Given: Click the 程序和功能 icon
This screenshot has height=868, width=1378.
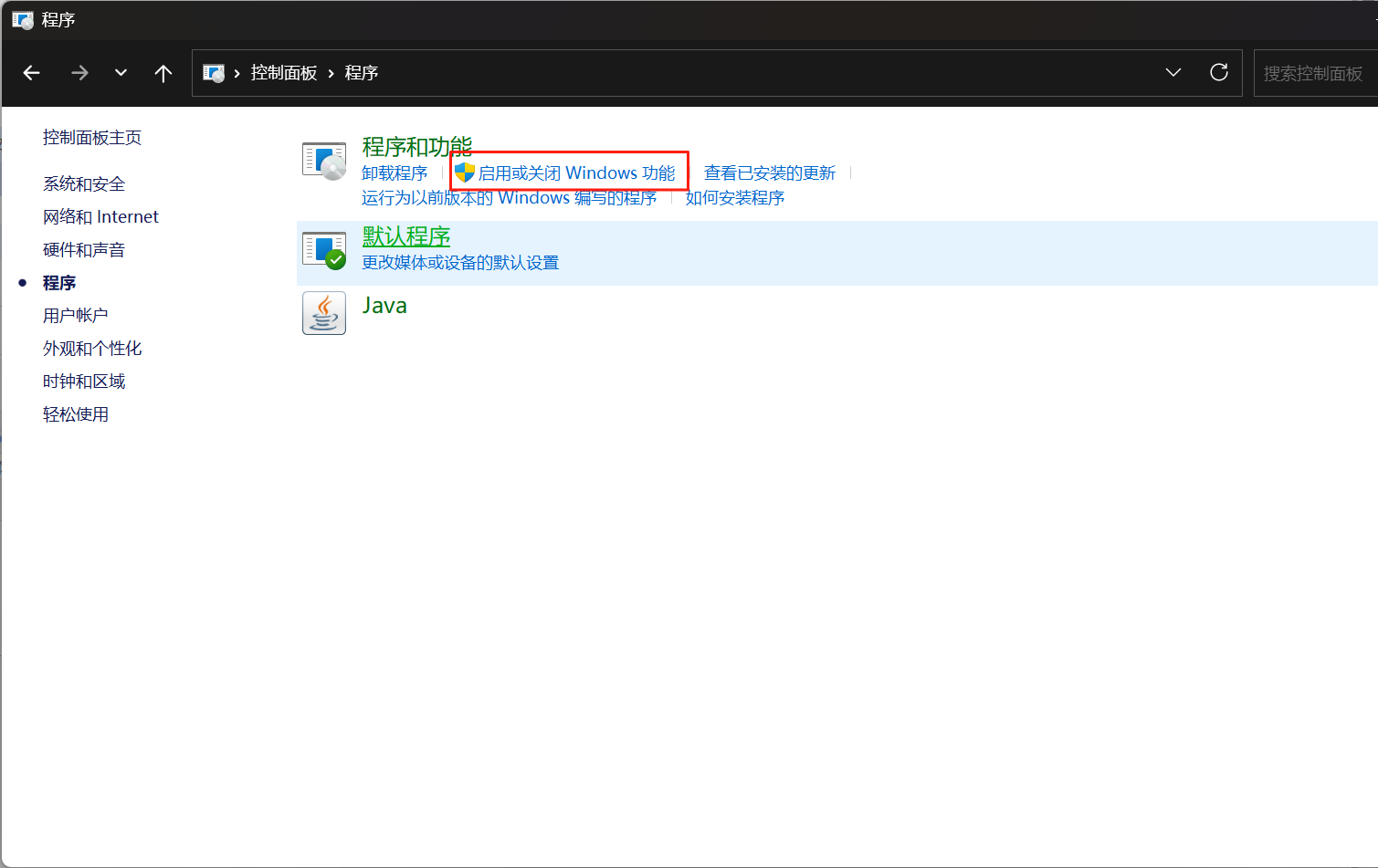Looking at the screenshot, I should click(324, 162).
